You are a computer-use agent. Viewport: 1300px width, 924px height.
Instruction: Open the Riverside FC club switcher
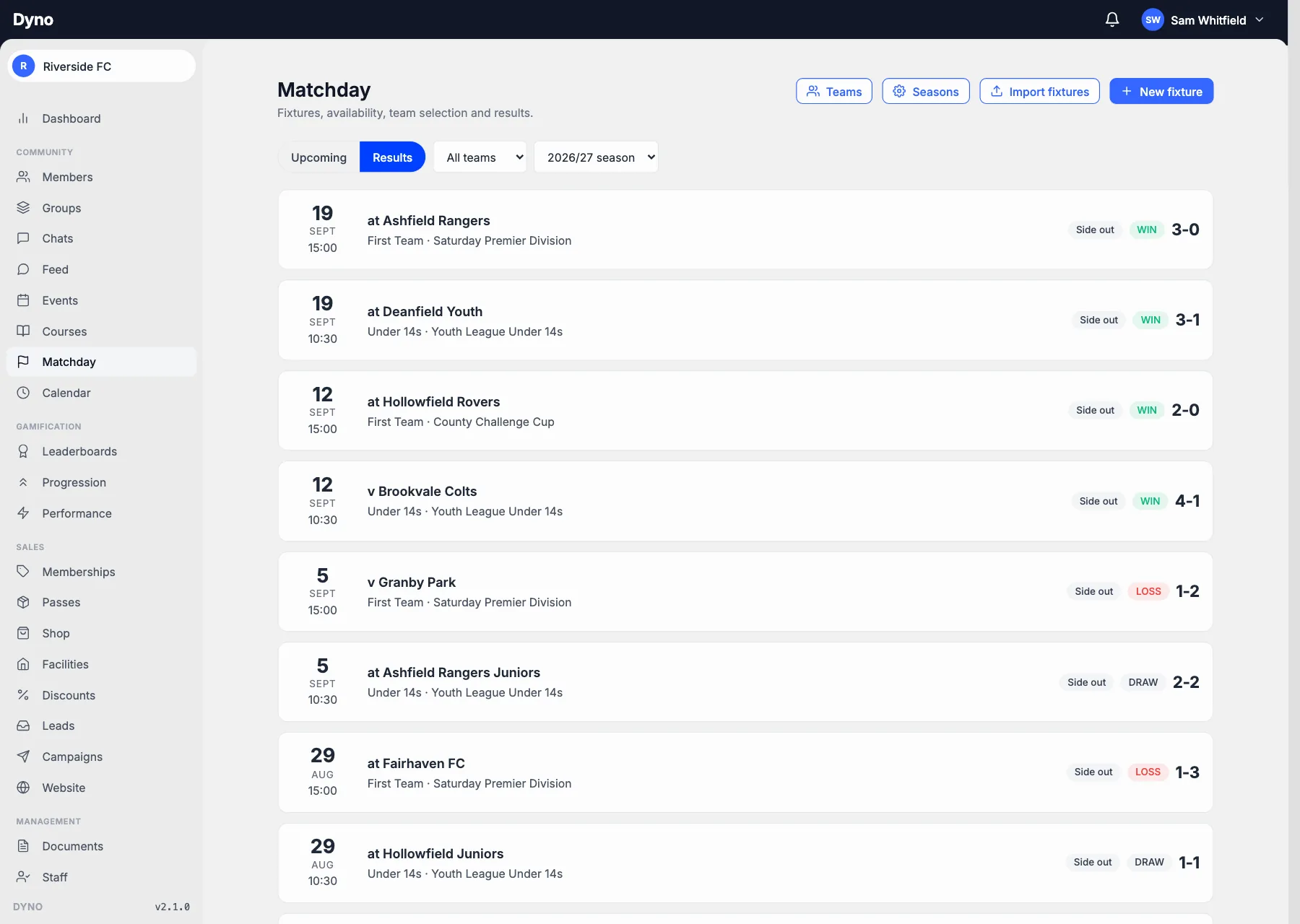pos(102,66)
